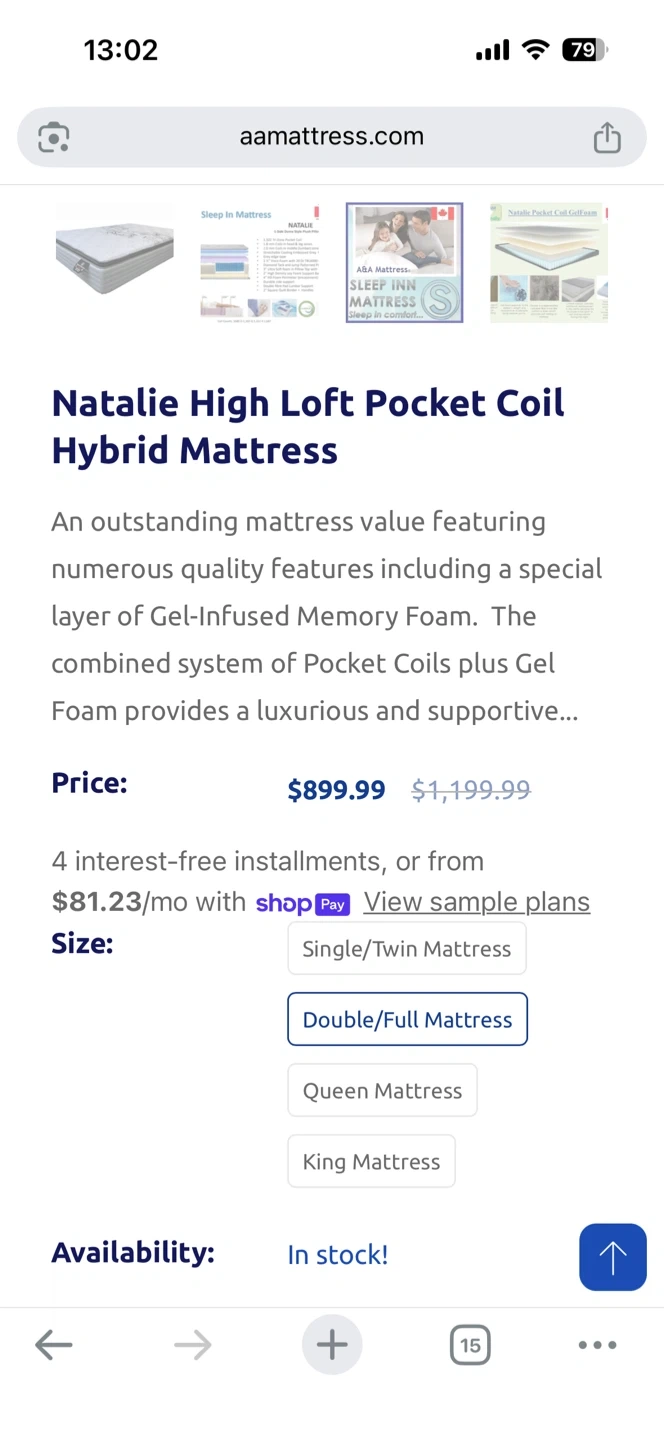Open the browser three-dot more menu
The image size is (664, 1440).
point(597,1345)
